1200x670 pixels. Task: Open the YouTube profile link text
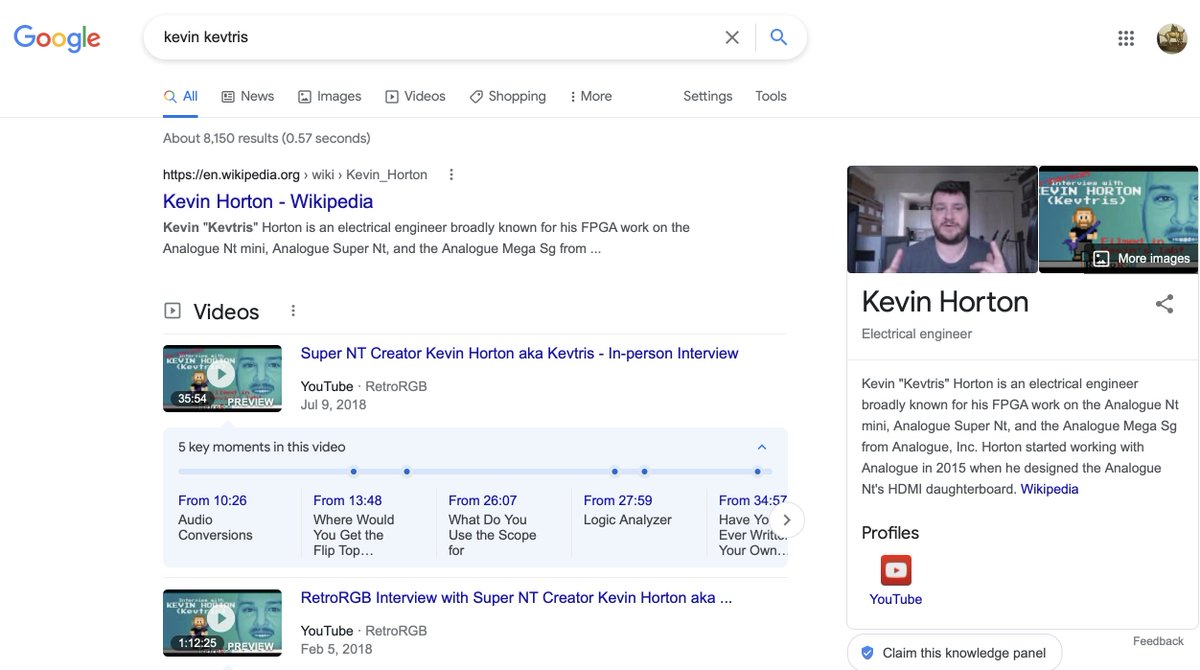pos(896,599)
